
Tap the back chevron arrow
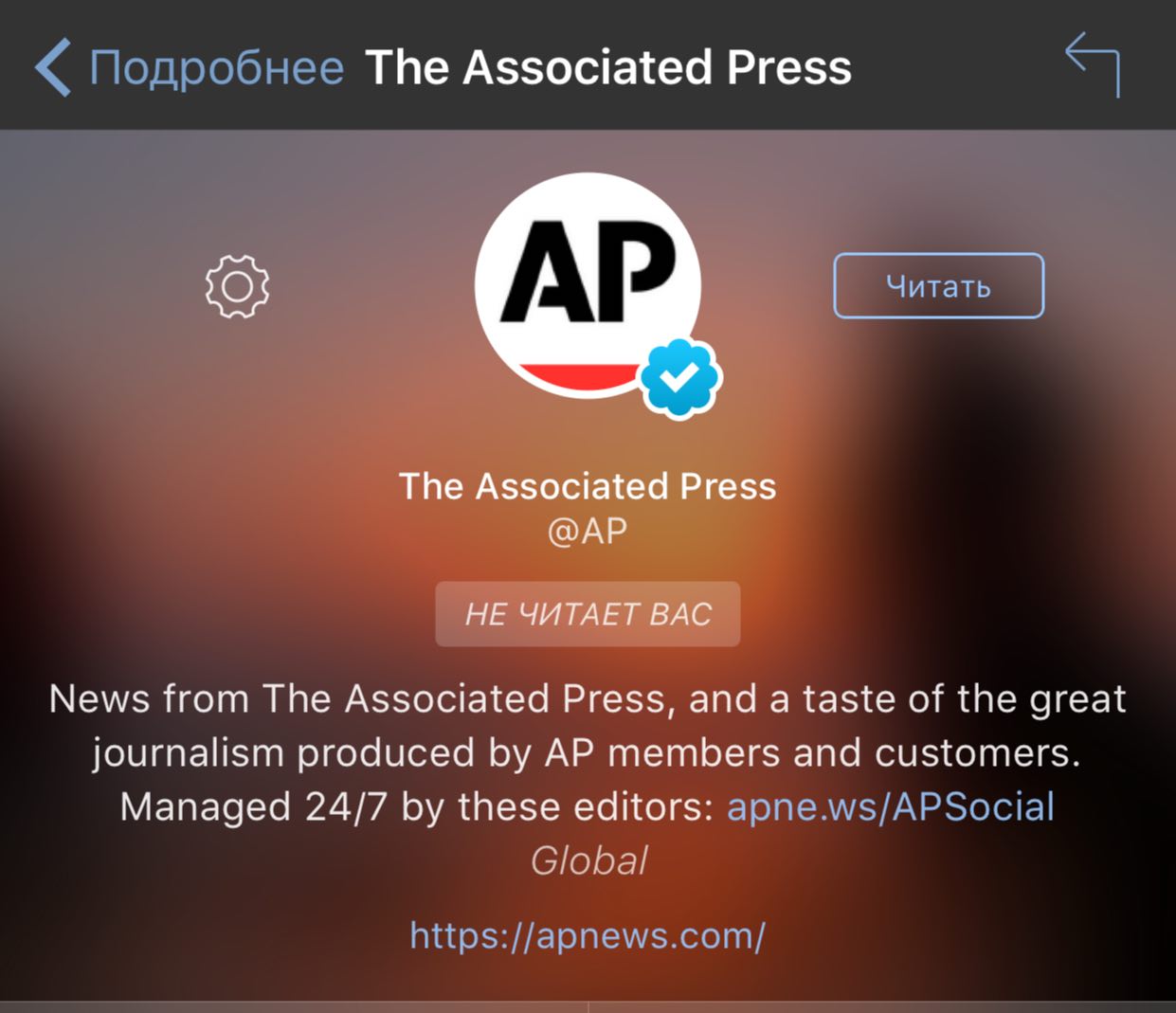pos(53,67)
